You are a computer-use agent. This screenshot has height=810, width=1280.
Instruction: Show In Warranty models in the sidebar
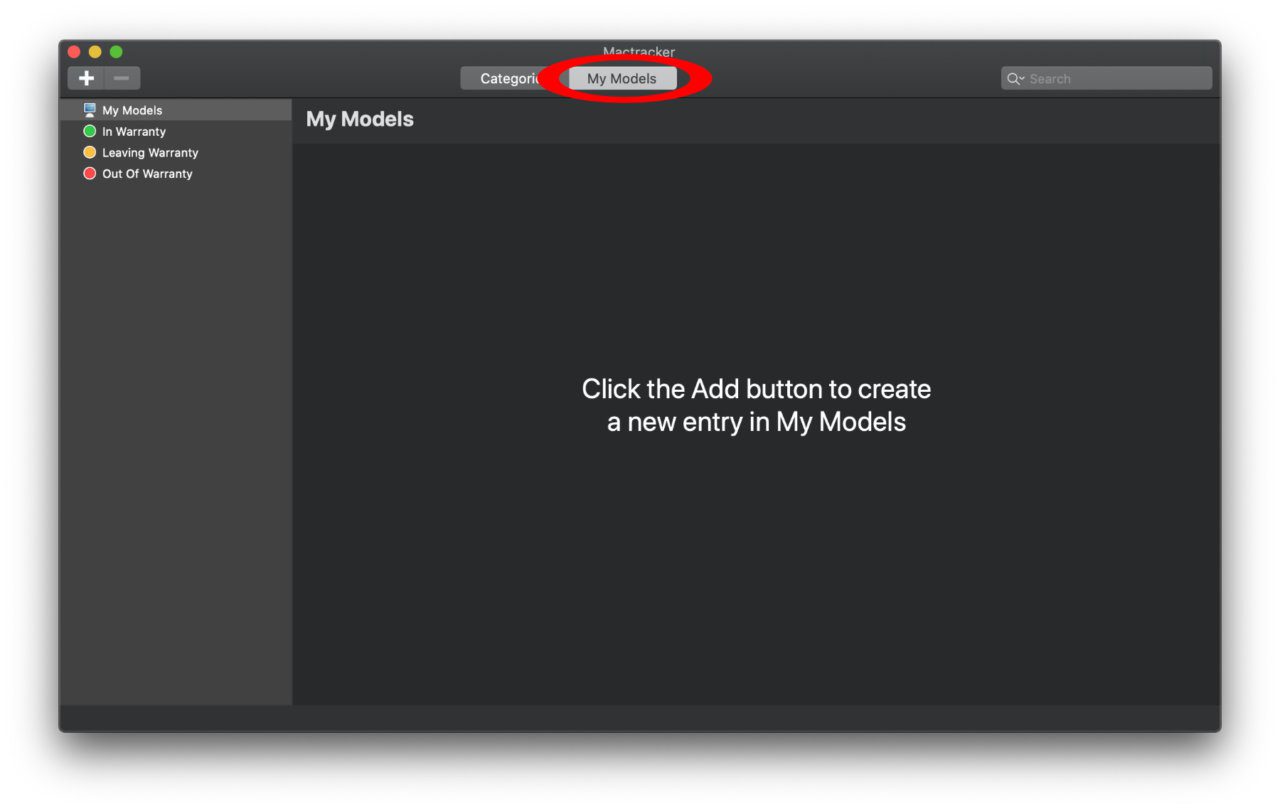click(175, 131)
